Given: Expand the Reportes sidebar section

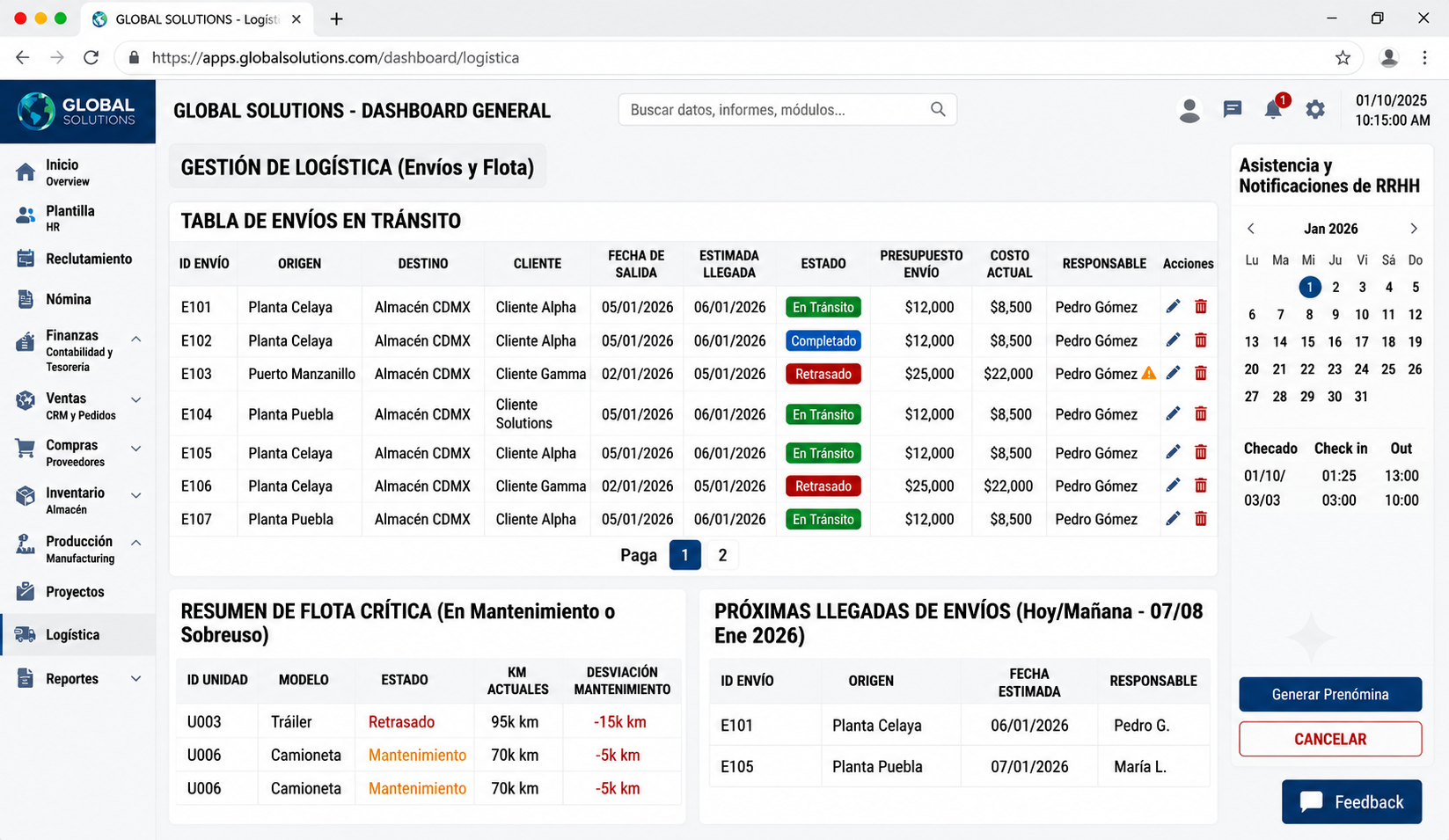Looking at the screenshot, I should point(136,679).
